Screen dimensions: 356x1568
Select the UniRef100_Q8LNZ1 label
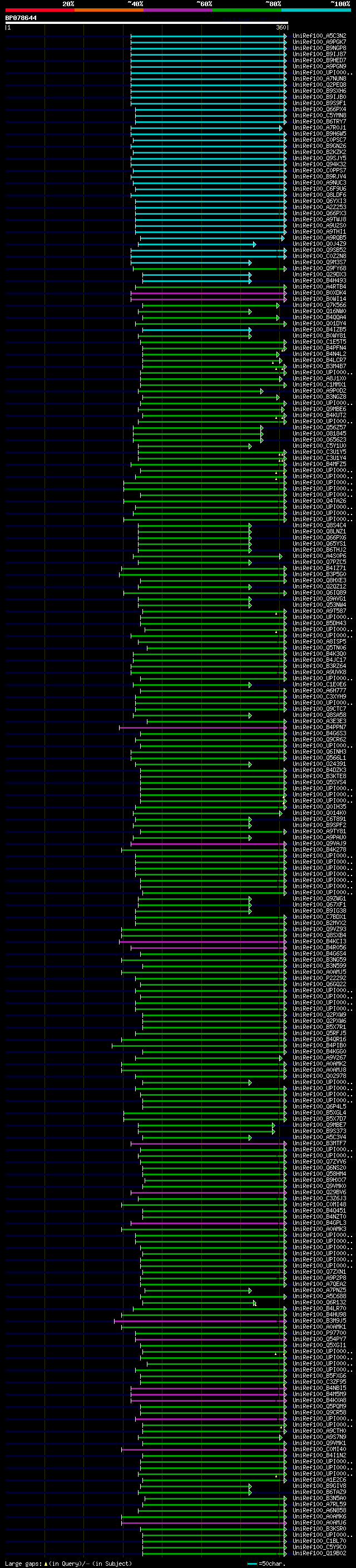point(319,531)
